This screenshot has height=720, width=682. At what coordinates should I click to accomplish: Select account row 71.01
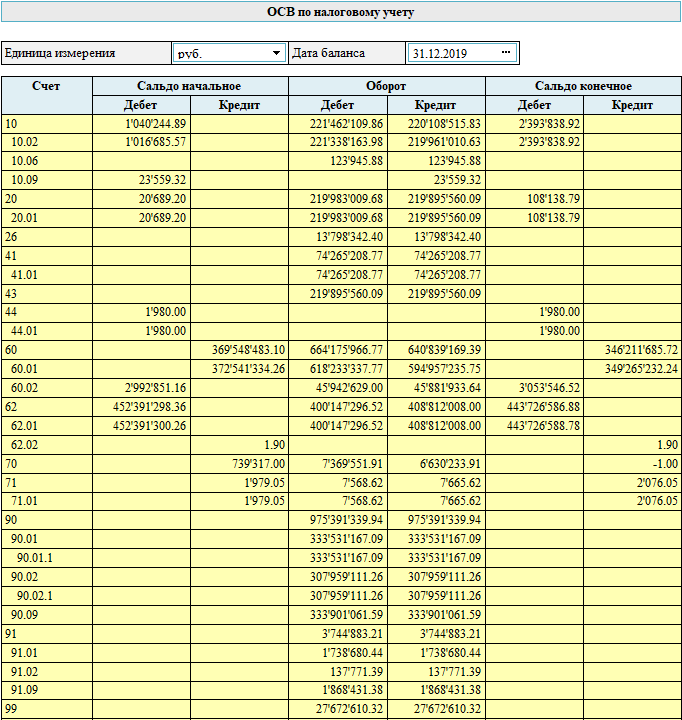tap(341, 501)
